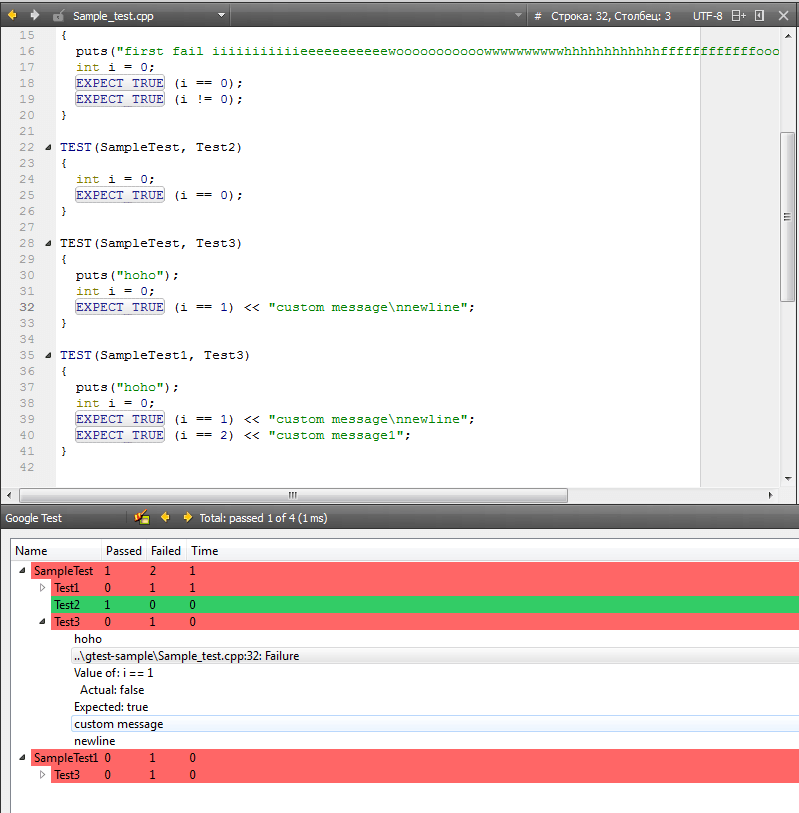Click 'int i = 0;' on line 24

pos(115,179)
